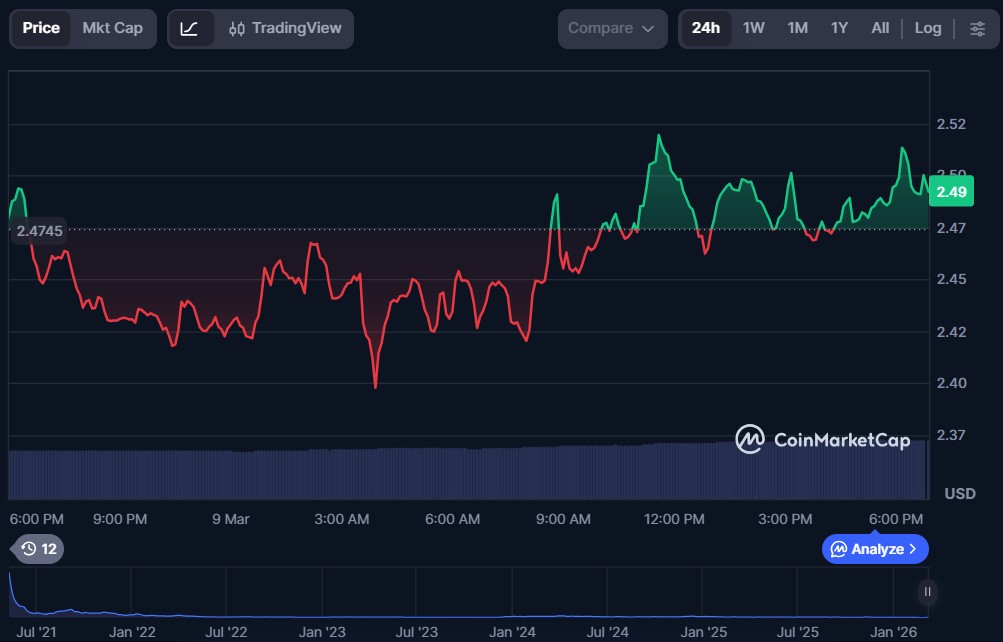Image resolution: width=1003 pixels, height=642 pixels.
Task: Select the 24h time range
Action: pyautogui.click(x=705, y=28)
